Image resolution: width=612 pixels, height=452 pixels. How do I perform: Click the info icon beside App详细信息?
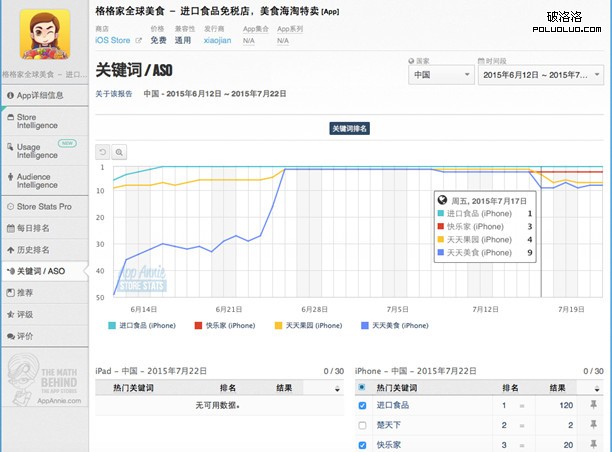point(11,95)
